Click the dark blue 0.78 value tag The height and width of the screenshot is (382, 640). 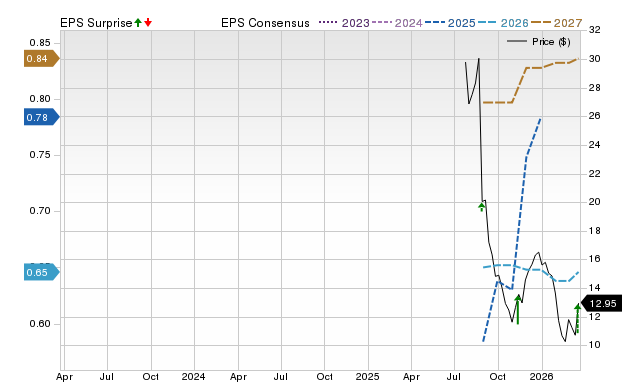42,118
